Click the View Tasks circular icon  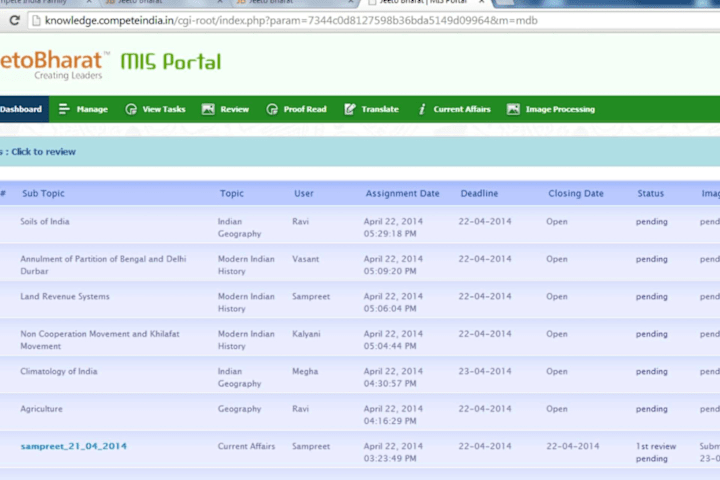click(131, 109)
